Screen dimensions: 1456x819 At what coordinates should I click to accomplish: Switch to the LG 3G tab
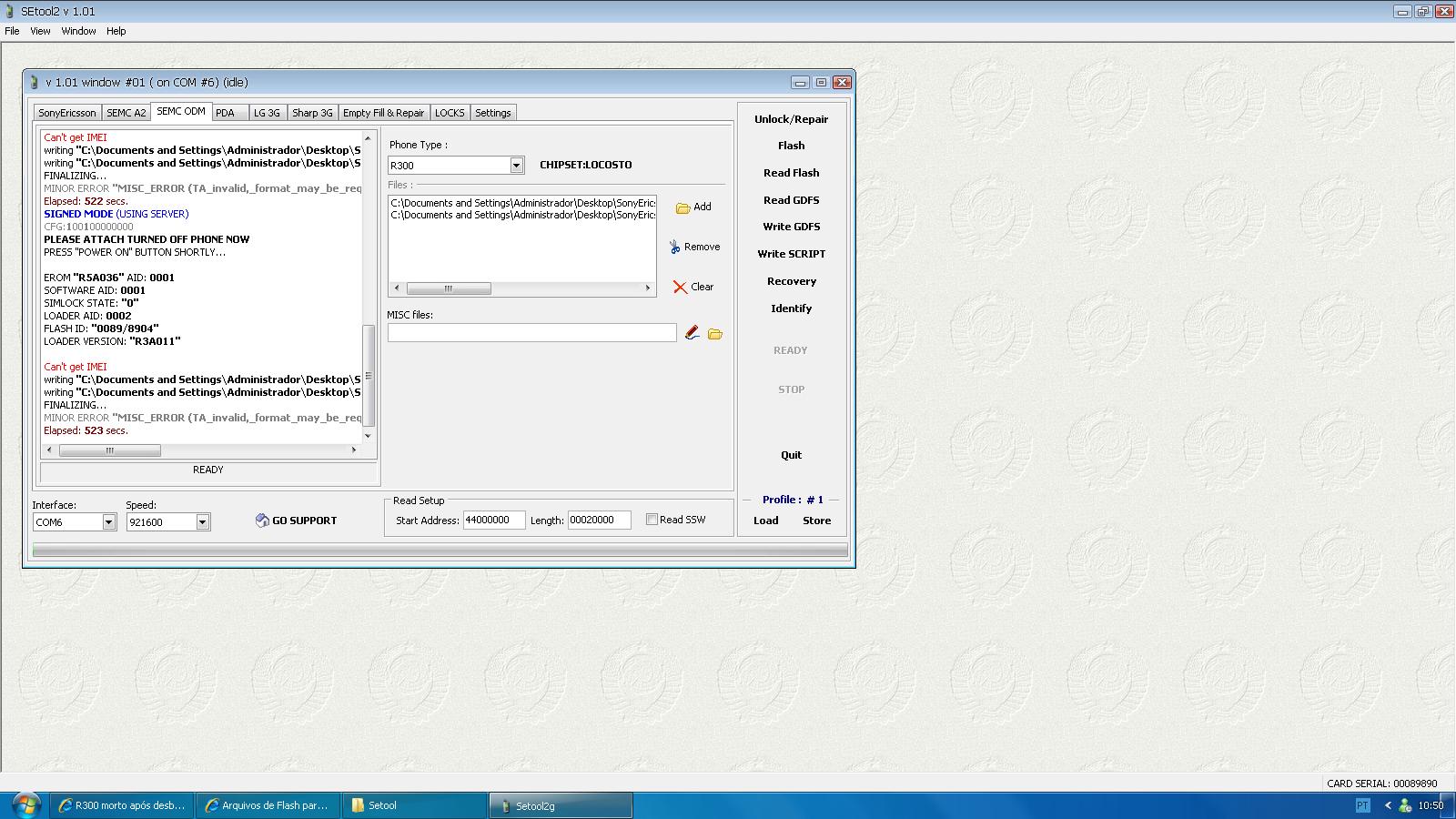(267, 113)
